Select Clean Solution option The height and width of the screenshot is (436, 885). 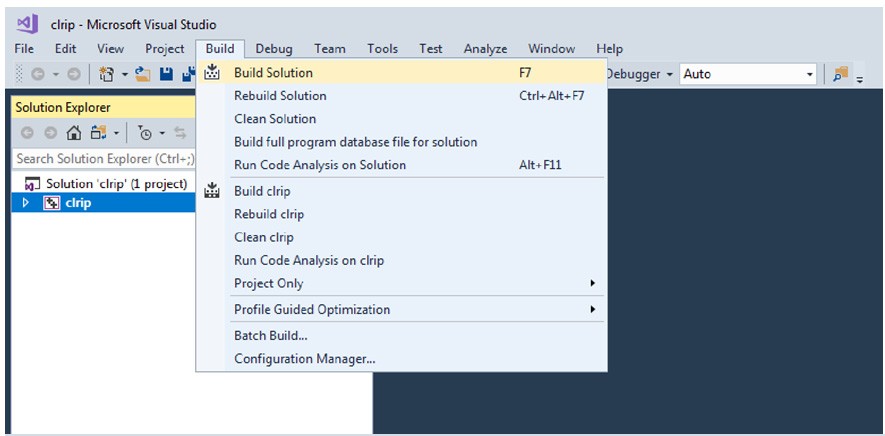[x=275, y=119]
